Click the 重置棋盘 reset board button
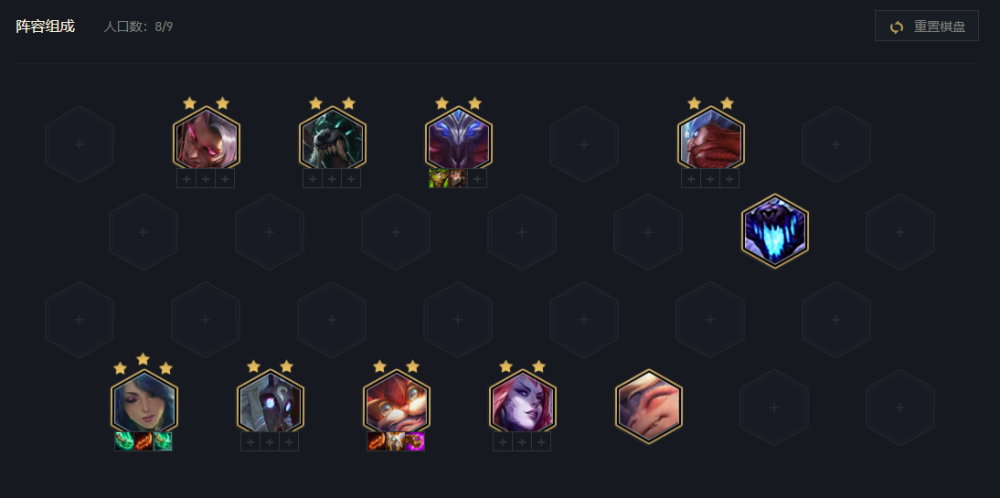 926,26
